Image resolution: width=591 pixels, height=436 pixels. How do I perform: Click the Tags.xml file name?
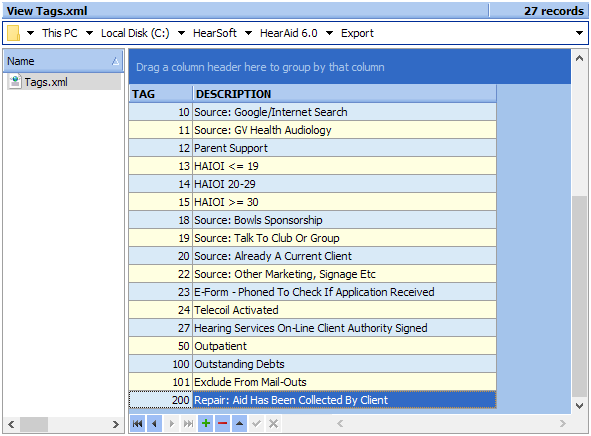tap(46, 82)
